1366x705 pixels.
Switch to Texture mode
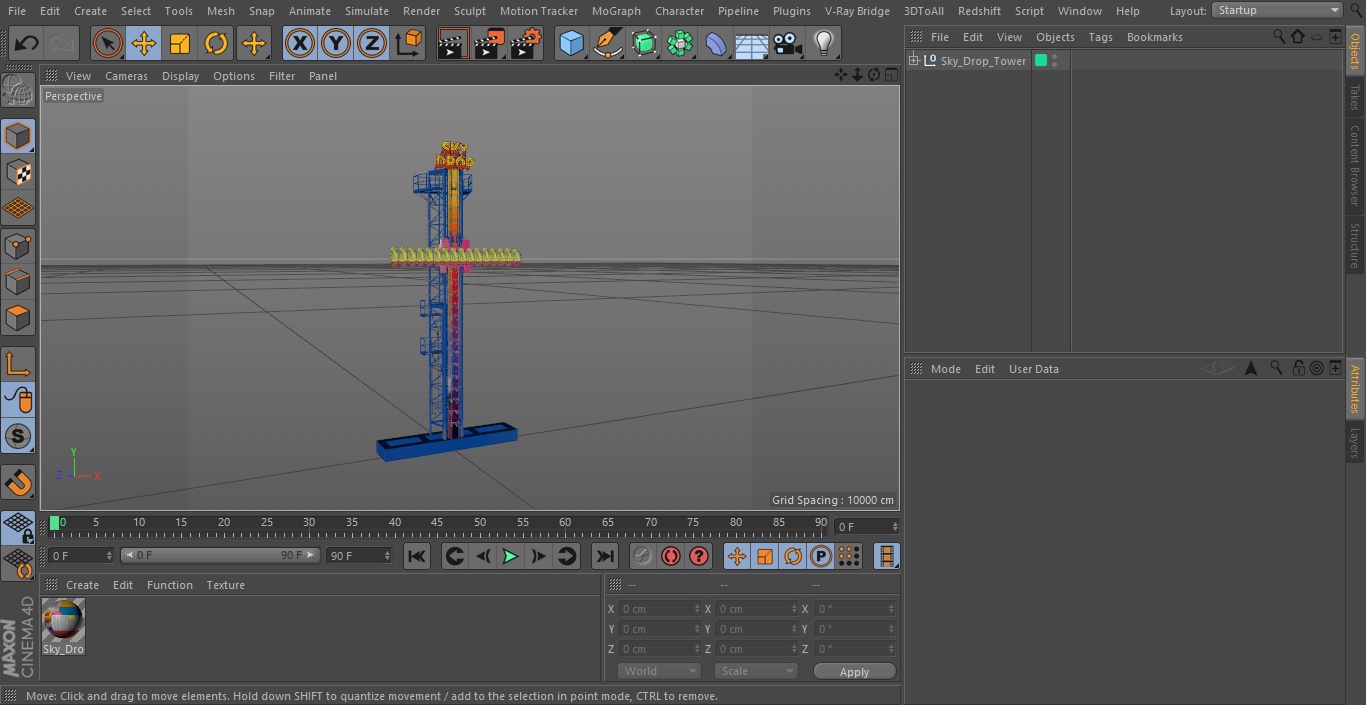(x=18, y=173)
